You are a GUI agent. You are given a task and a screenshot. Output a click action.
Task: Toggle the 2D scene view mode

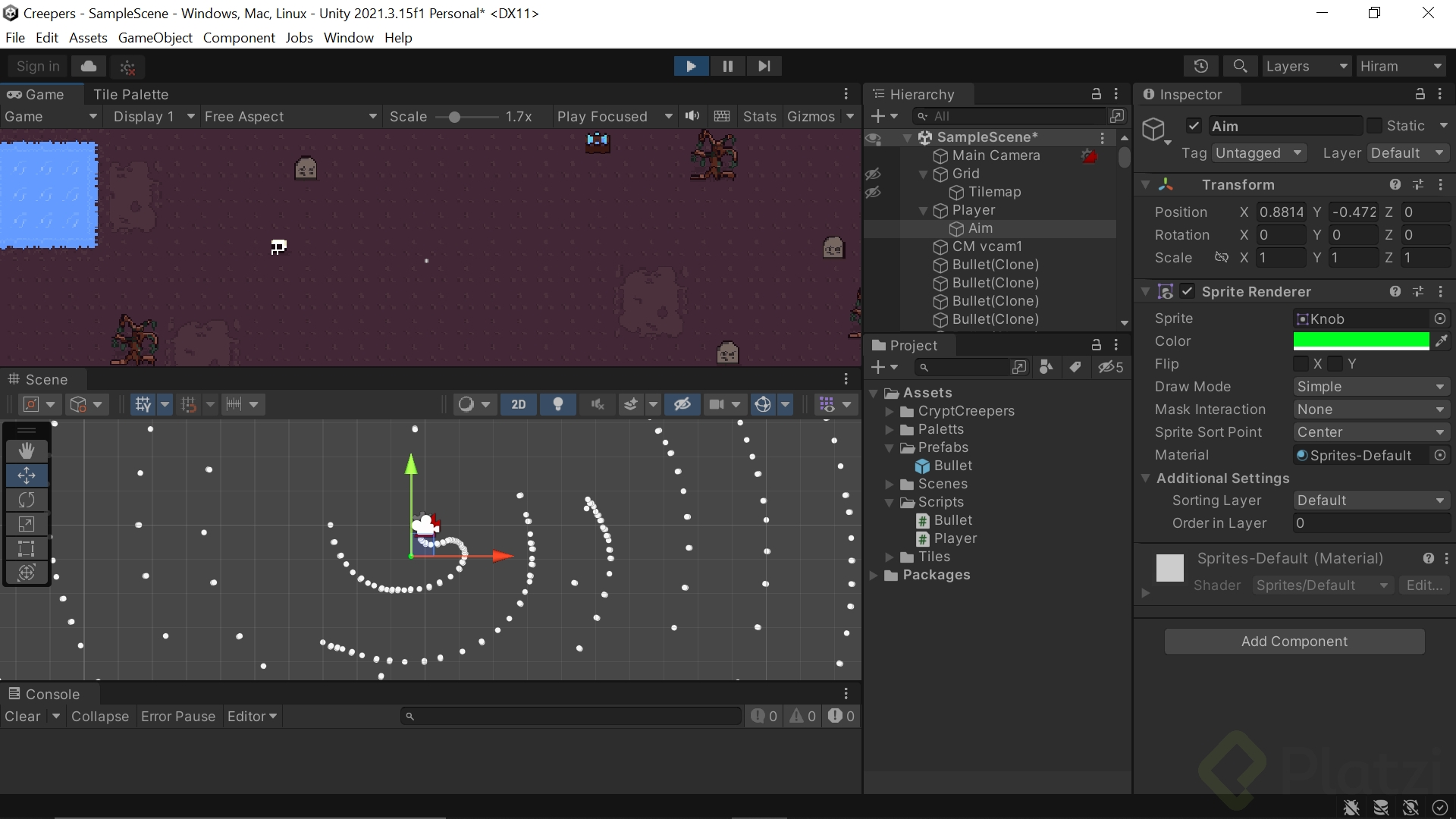pyautogui.click(x=519, y=404)
